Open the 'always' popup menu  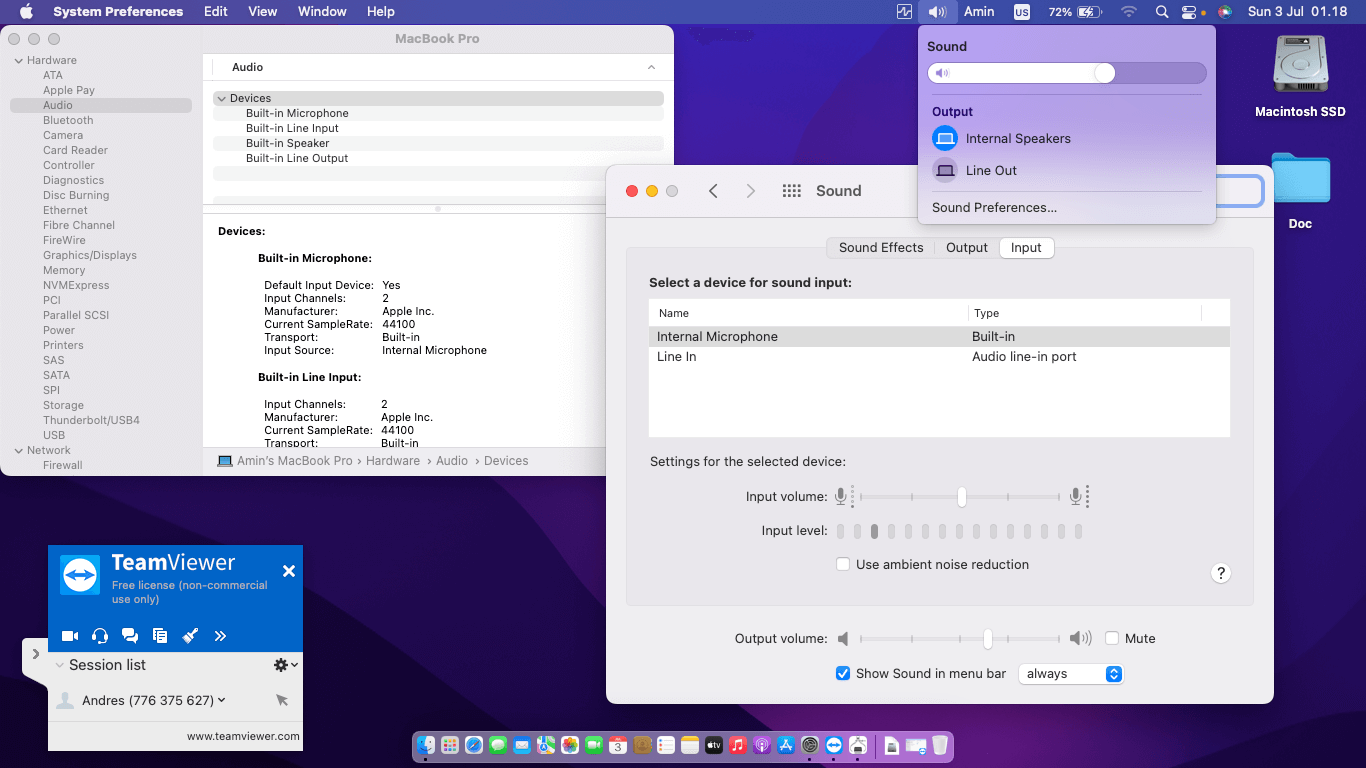click(1071, 674)
